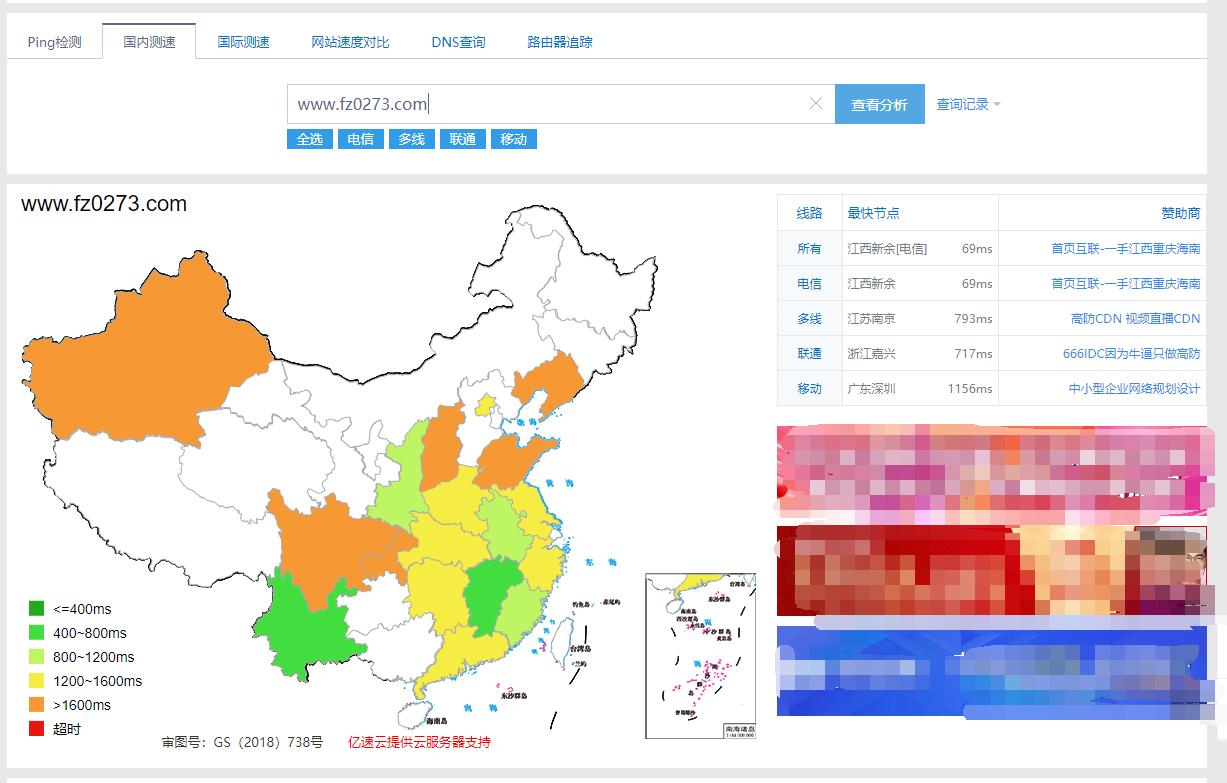This screenshot has width=1227, height=783.
Task: Enable the 联通 line filter
Action: tap(463, 139)
